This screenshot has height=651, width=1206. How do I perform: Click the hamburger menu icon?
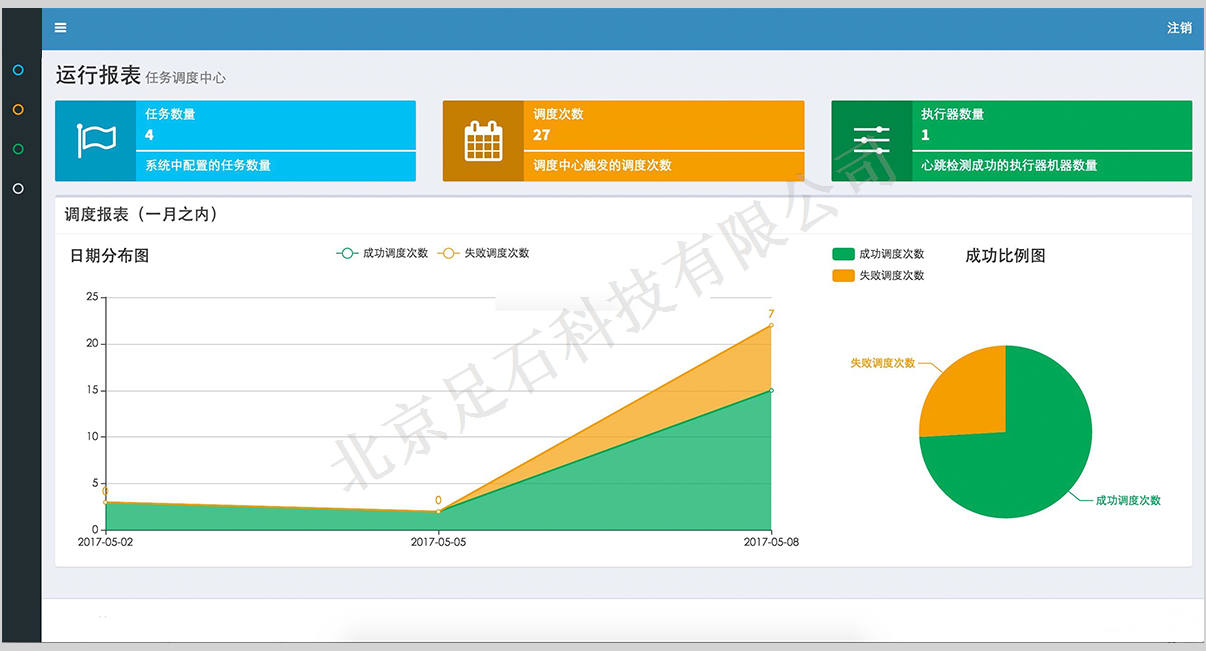pyautogui.click(x=61, y=28)
